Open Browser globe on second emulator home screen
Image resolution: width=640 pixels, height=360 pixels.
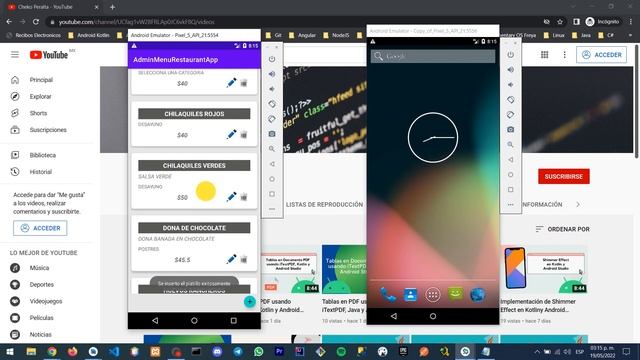[478, 294]
